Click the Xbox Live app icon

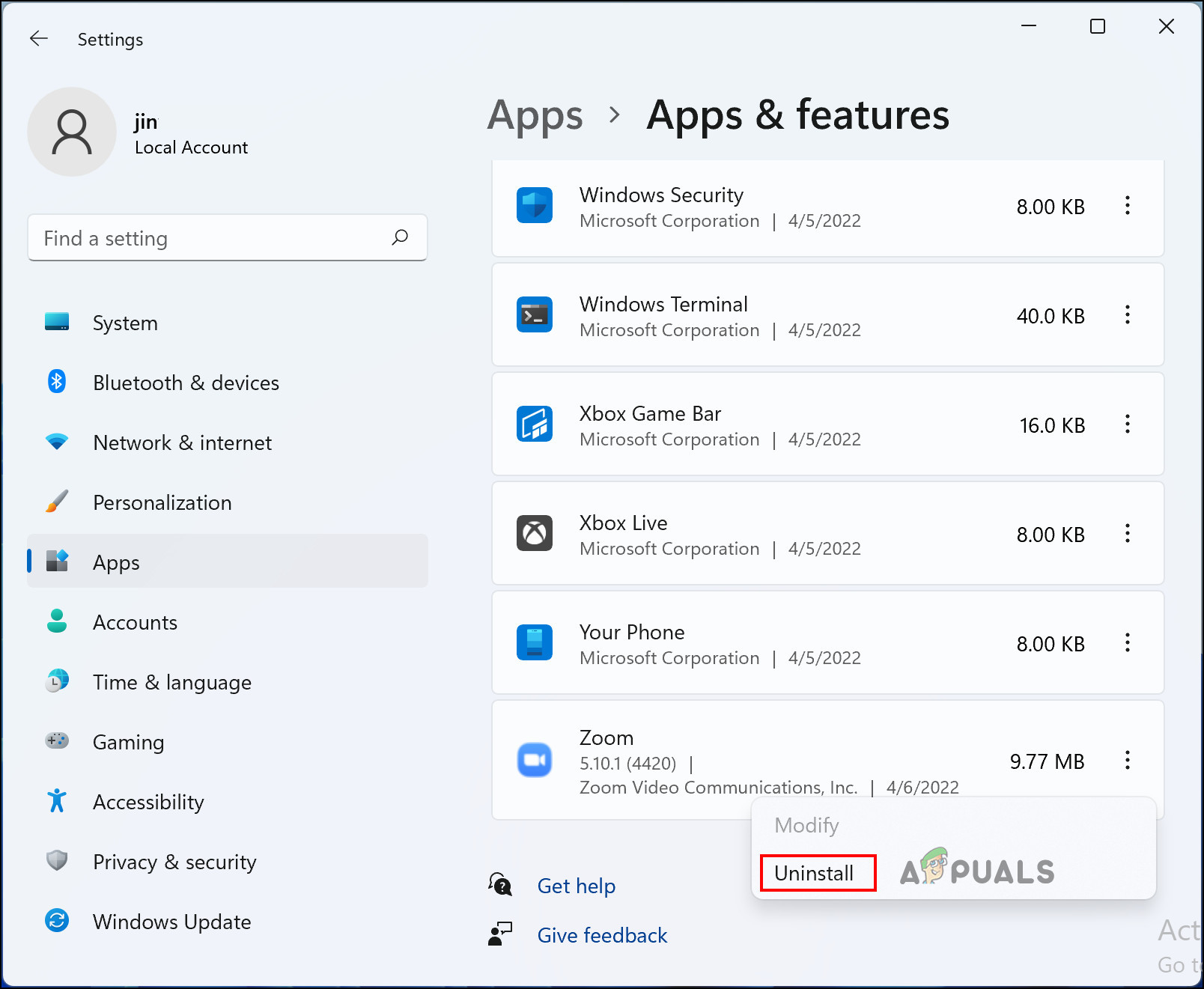click(534, 533)
